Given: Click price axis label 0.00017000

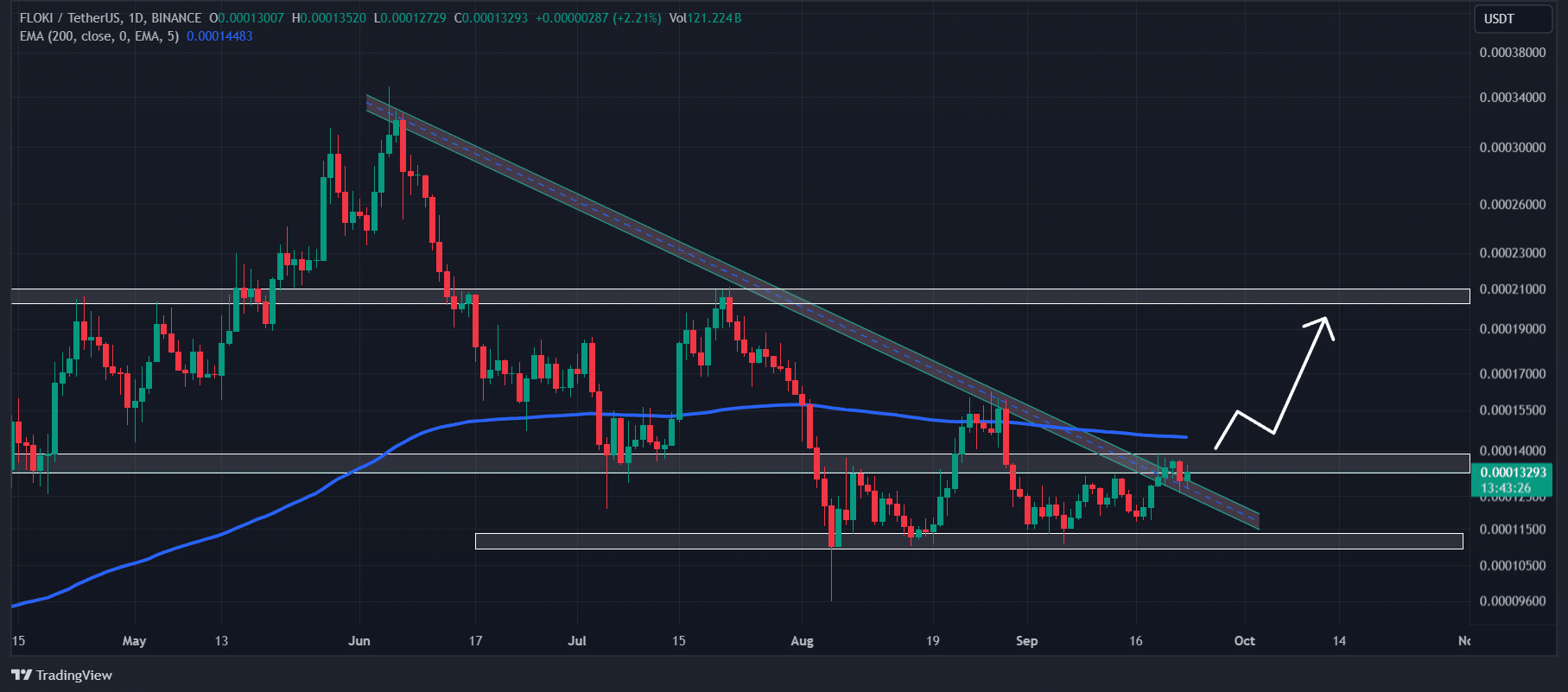Looking at the screenshot, I should click(x=1513, y=374).
